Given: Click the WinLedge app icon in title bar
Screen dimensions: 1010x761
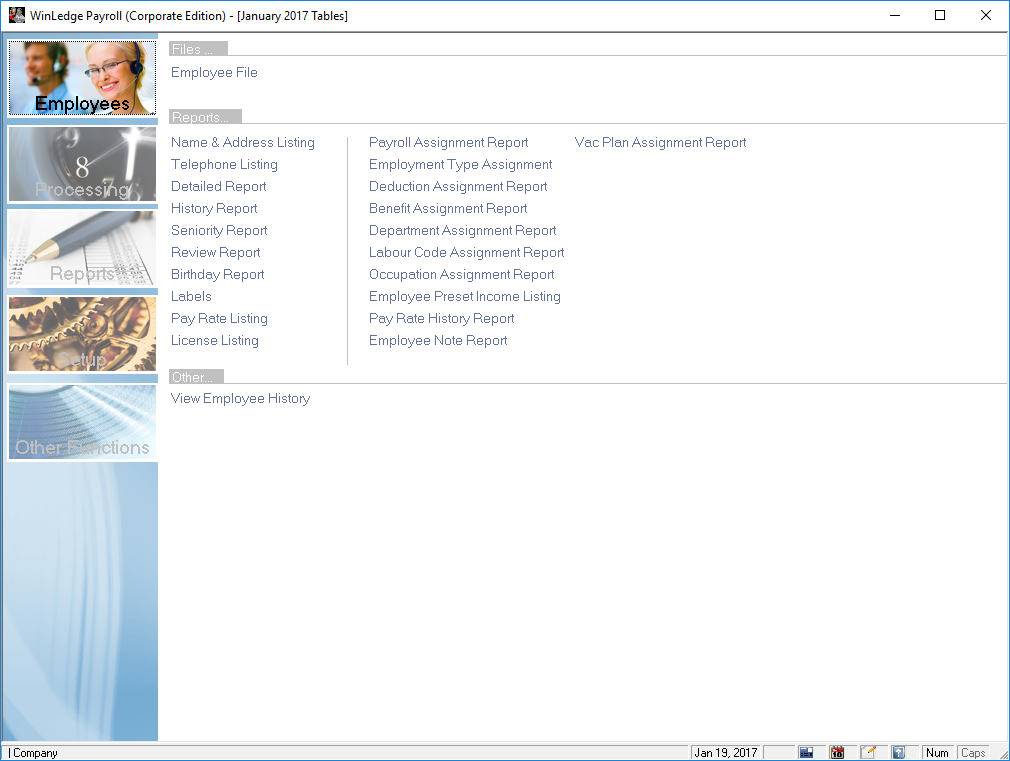Looking at the screenshot, I should 16,16.
